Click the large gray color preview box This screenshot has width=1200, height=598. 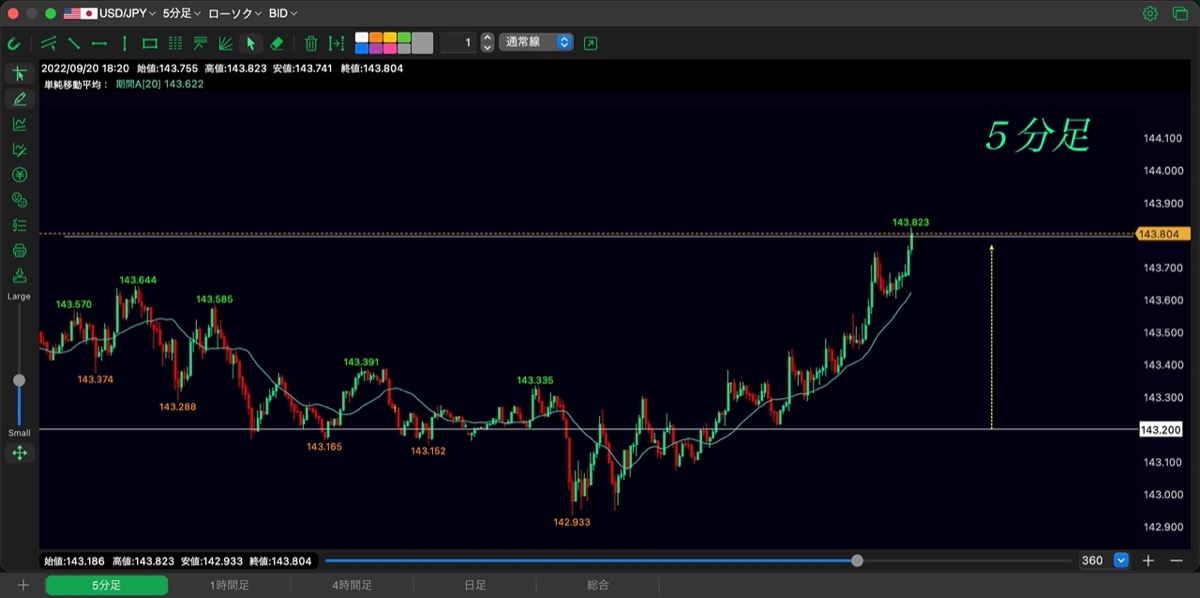(x=422, y=43)
